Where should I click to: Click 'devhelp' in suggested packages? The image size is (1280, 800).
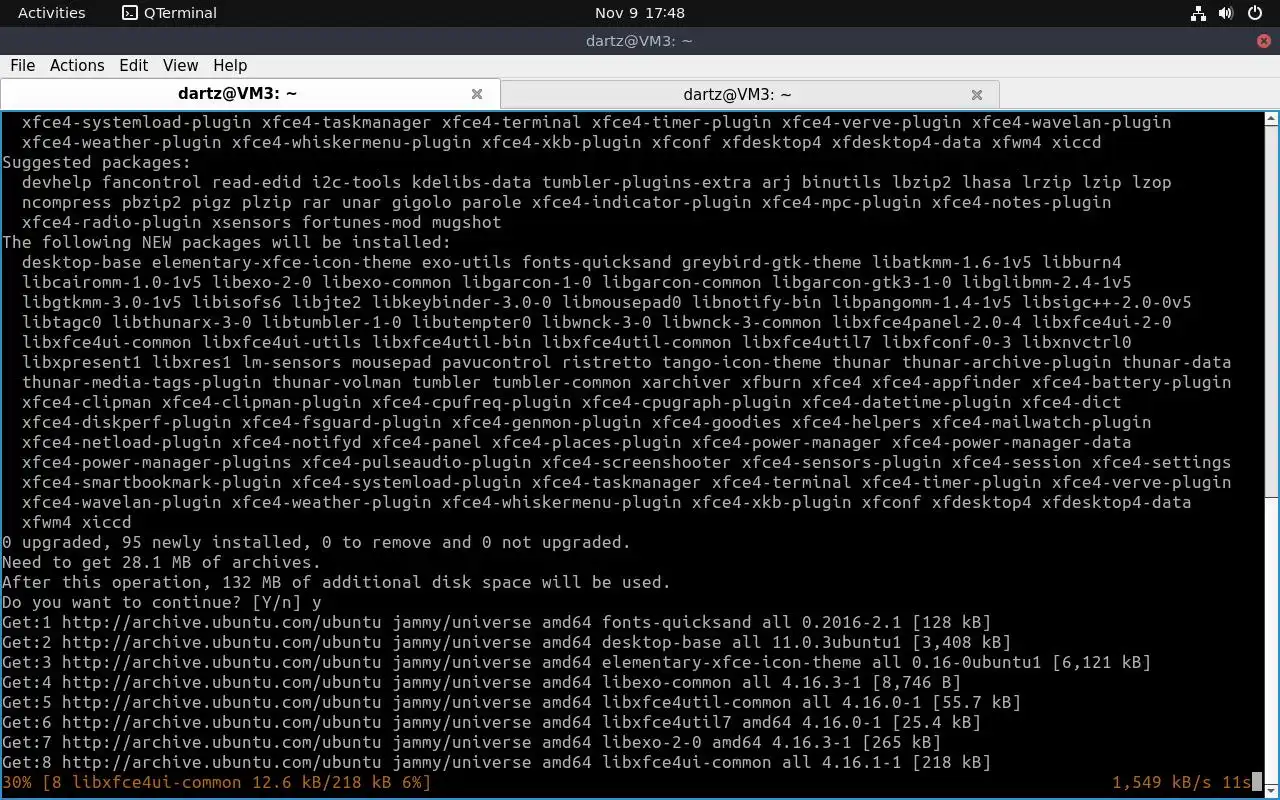click(x=56, y=182)
